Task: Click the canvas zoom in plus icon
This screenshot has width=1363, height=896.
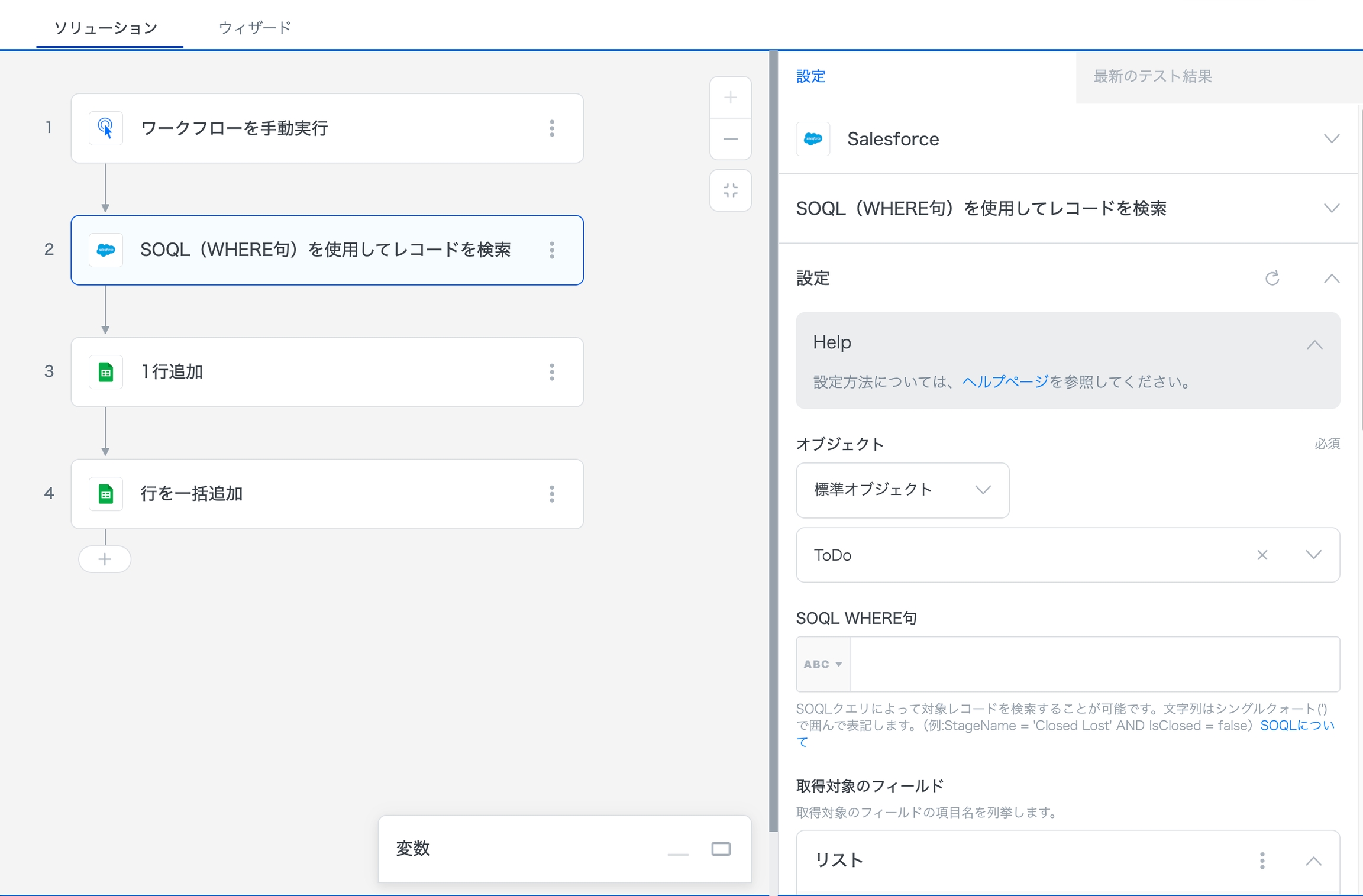Action: click(730, 98)
